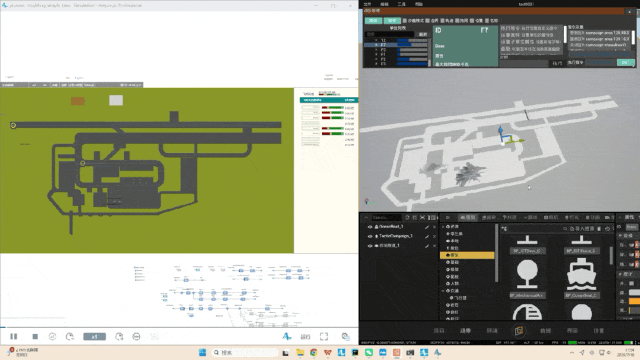Click the second teal button in the dialog toolbar
Screen dimensions: 640x360
(x=392, y=20)
